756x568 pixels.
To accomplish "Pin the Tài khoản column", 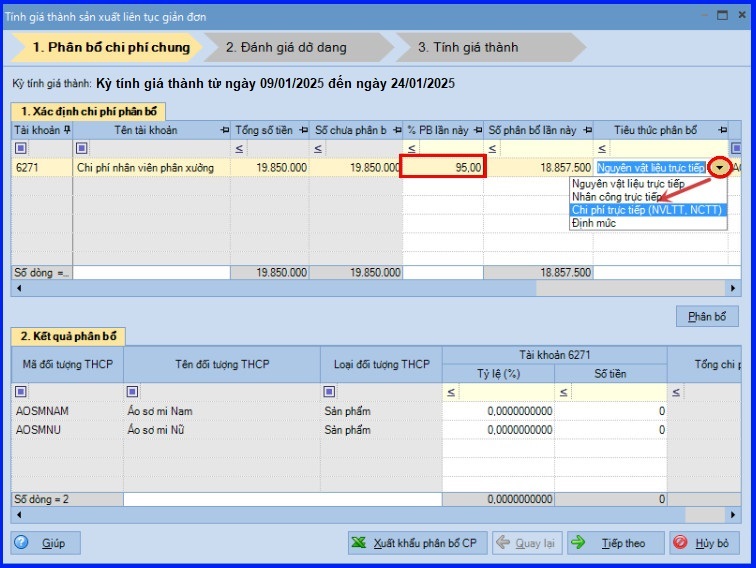I will point(66,130).
